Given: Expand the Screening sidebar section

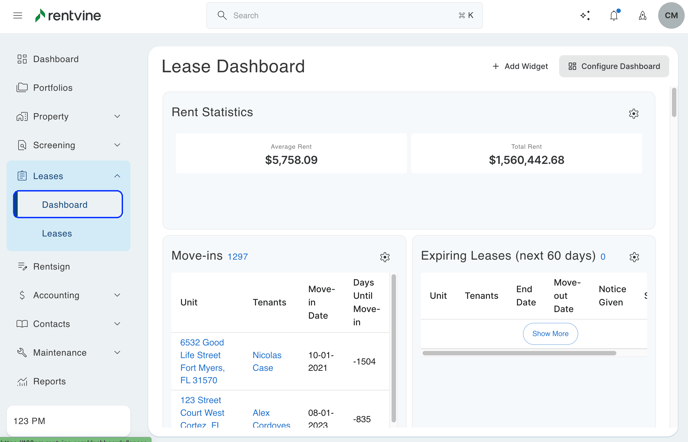Looking at the screenshot, I should tap(68, 145).
